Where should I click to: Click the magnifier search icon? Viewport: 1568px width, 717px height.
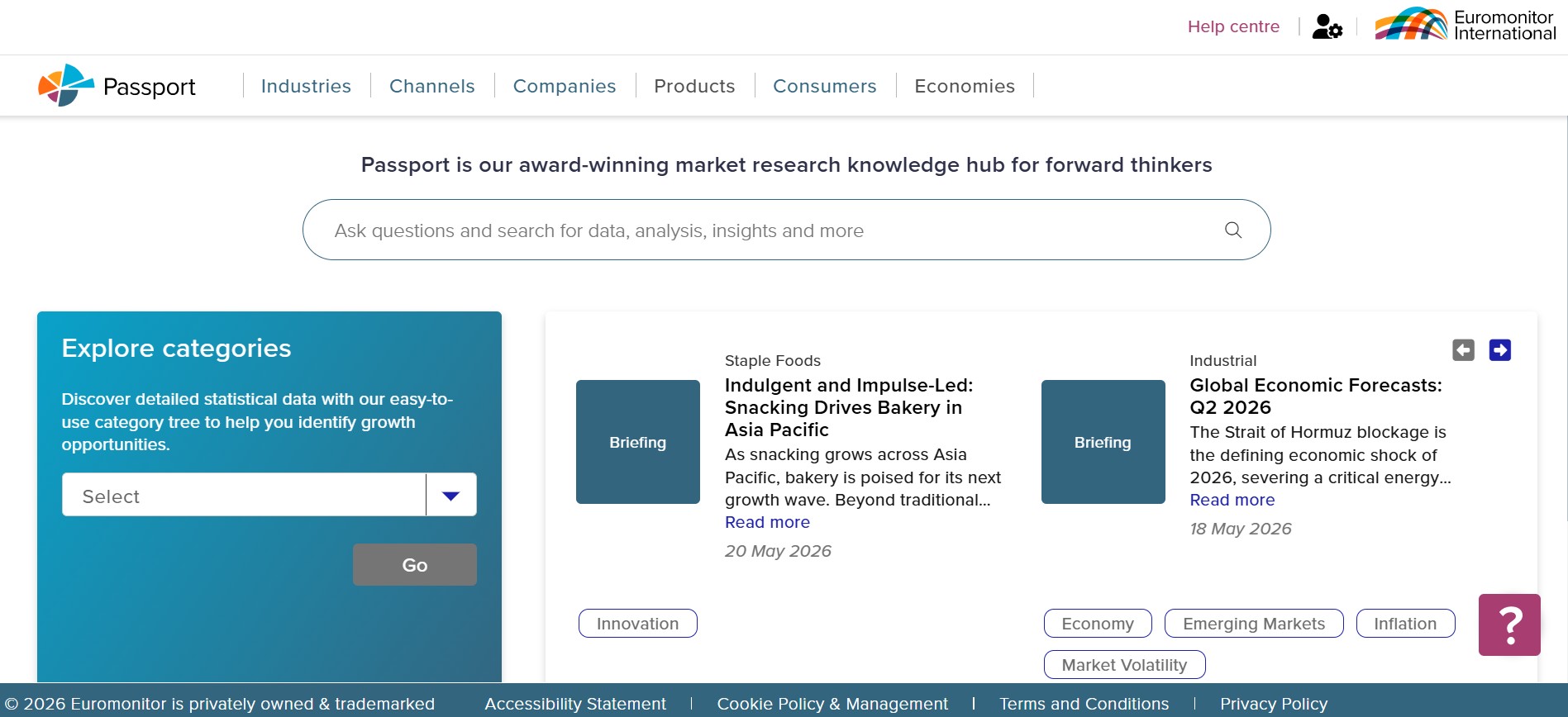click(1232, 230)
